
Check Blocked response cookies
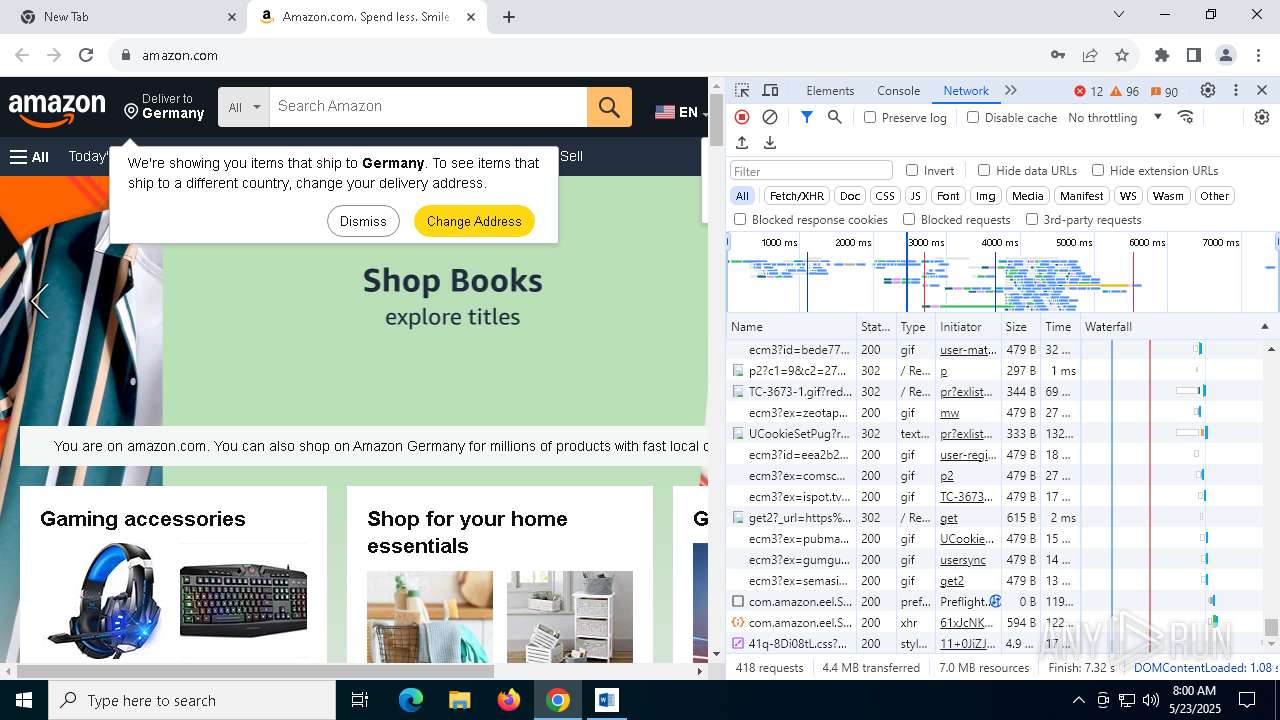[x=740, y=219]
